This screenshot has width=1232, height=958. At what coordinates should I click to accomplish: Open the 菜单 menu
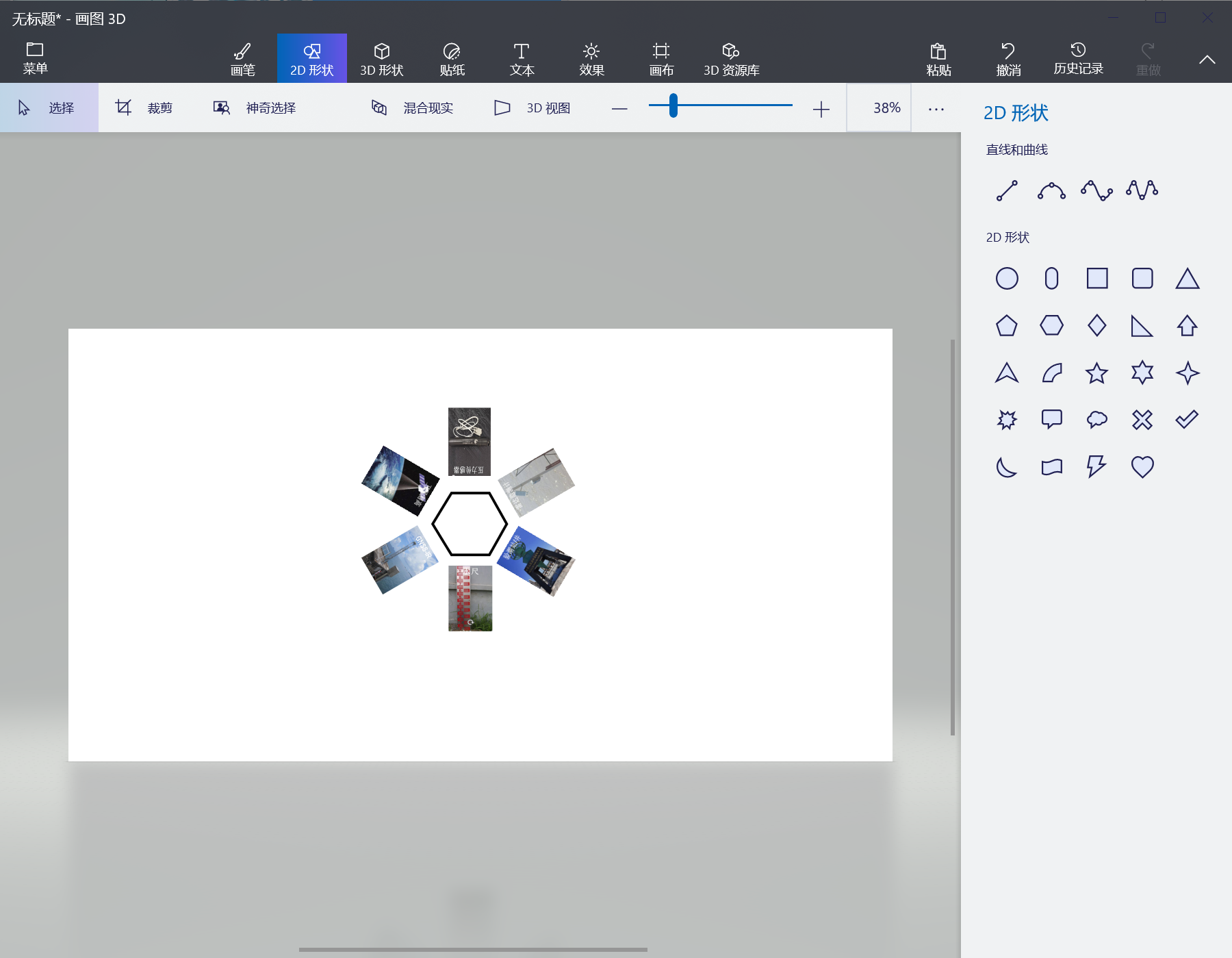35,58
